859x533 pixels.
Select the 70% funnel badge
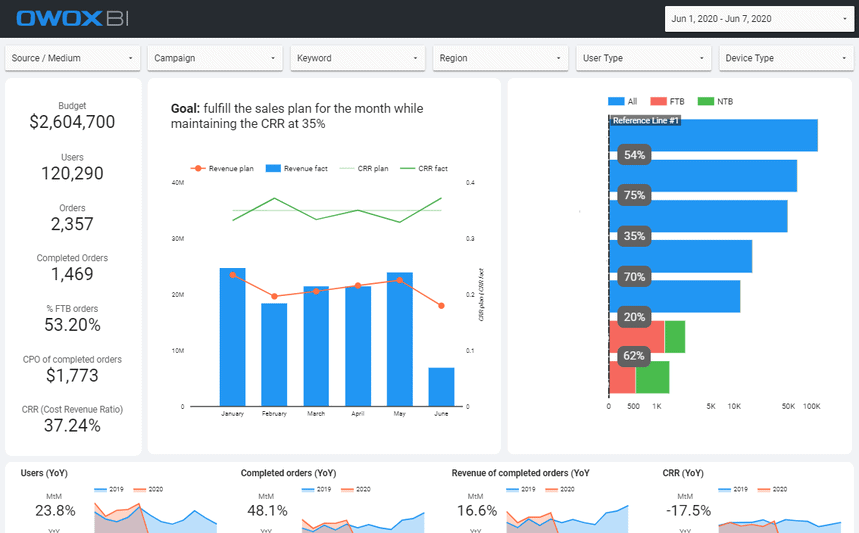(634, 277)
